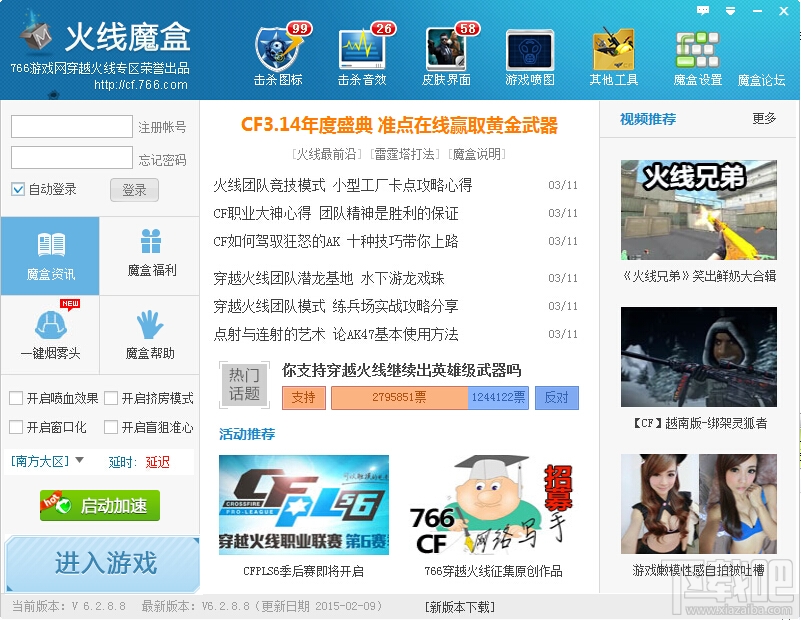Open the 击杀图标 kill icon tool
The height and width of the screenshot is (620, 801).
pyautogui.click(x=279, y=55)
